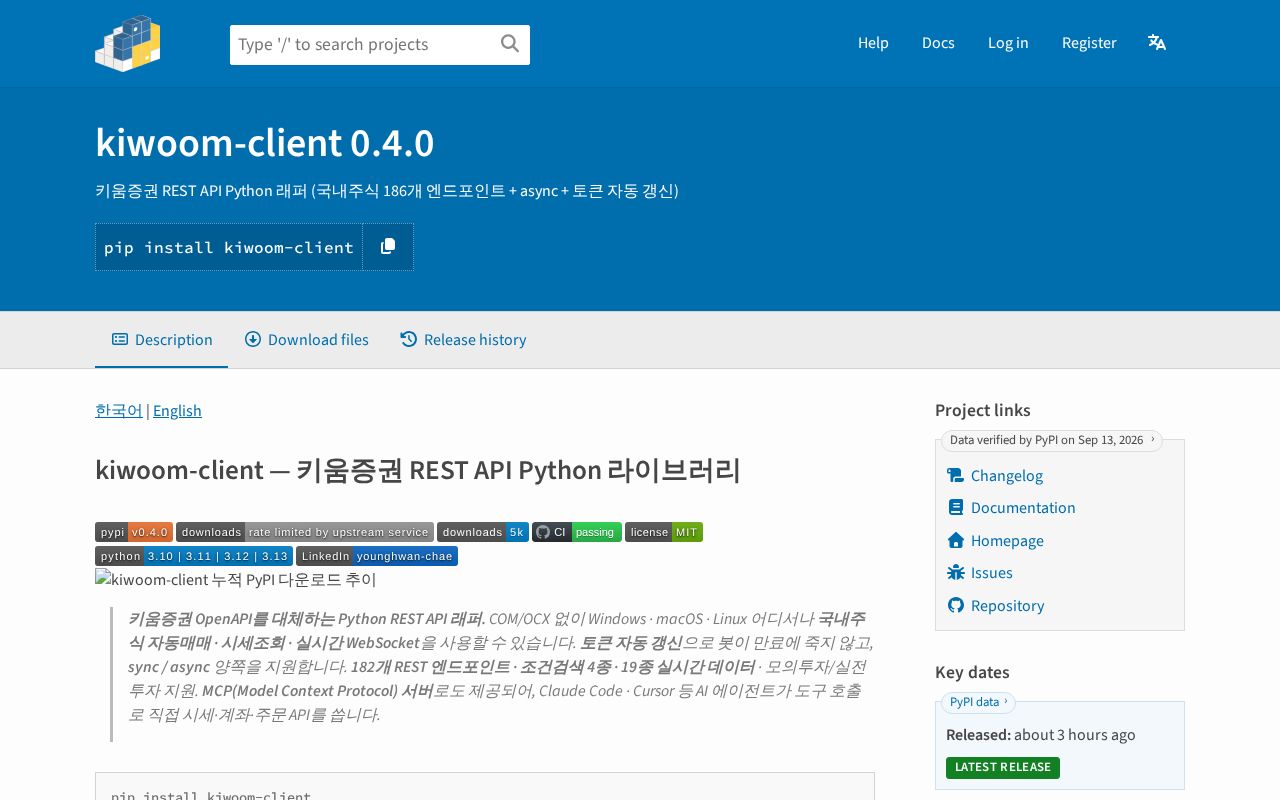Open the Homepage project link
The image size is (1280, 800).
pyautogui.click(x=1007, y=541)
